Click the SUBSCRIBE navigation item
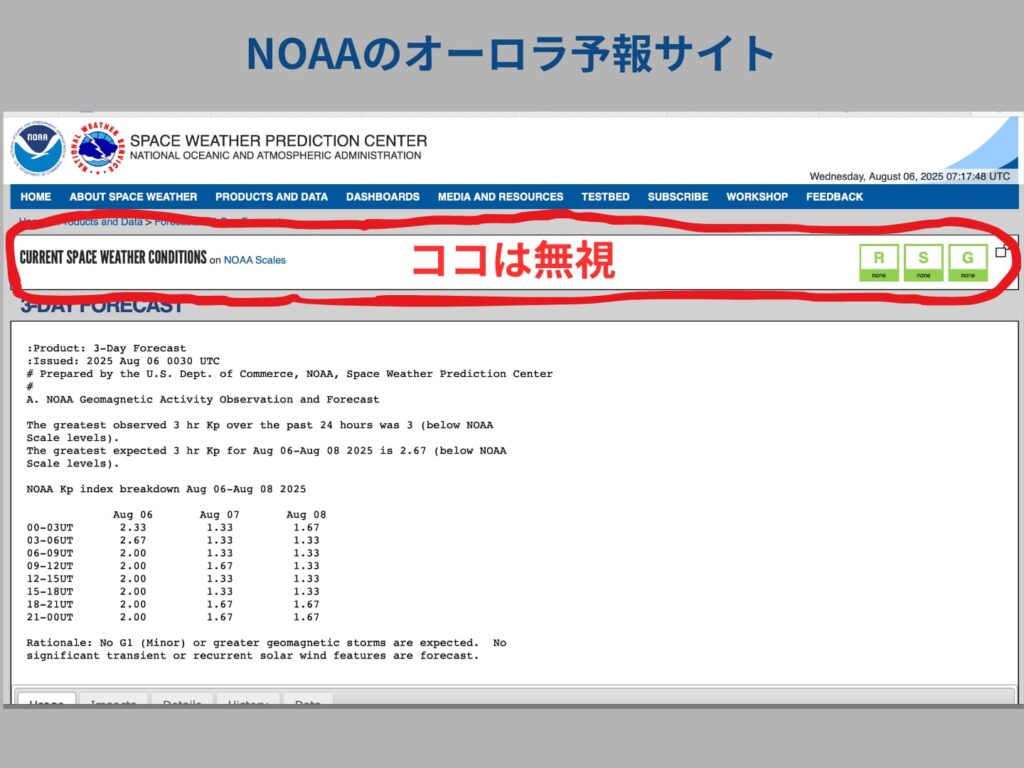 coord(677,197)
